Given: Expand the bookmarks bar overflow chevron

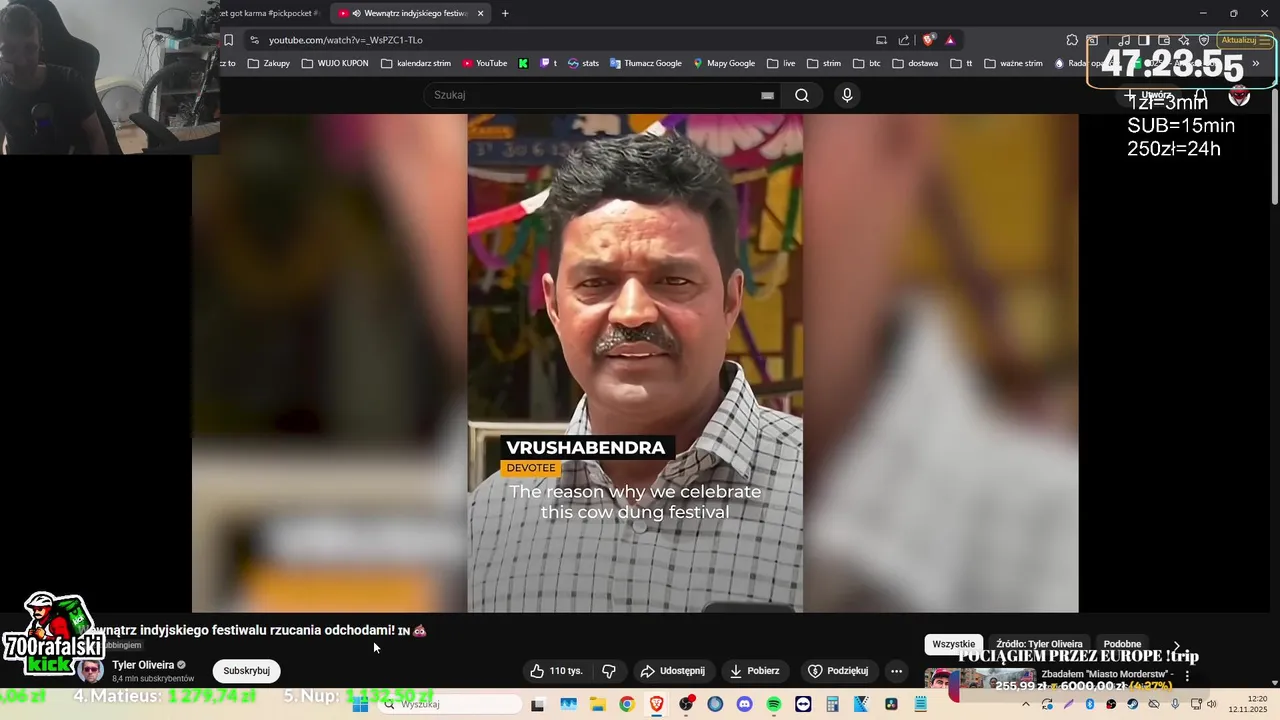Looking at the screenshot, I should [x=1255, y=63].
